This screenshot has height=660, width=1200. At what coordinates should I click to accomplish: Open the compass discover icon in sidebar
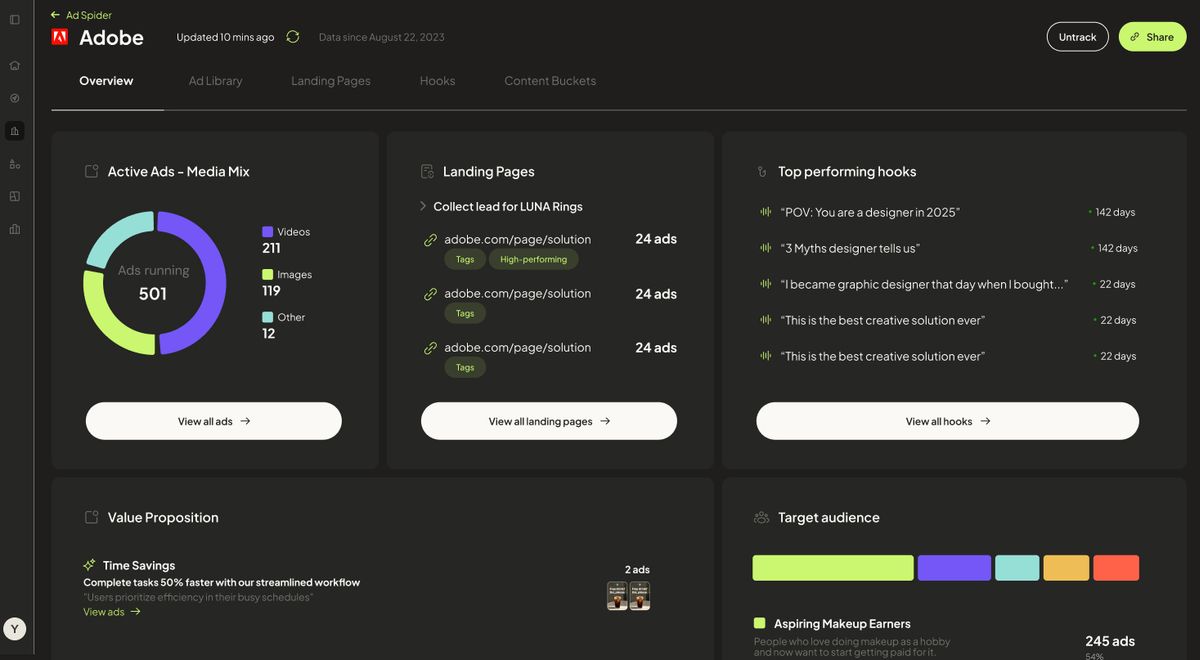[15, 98]
